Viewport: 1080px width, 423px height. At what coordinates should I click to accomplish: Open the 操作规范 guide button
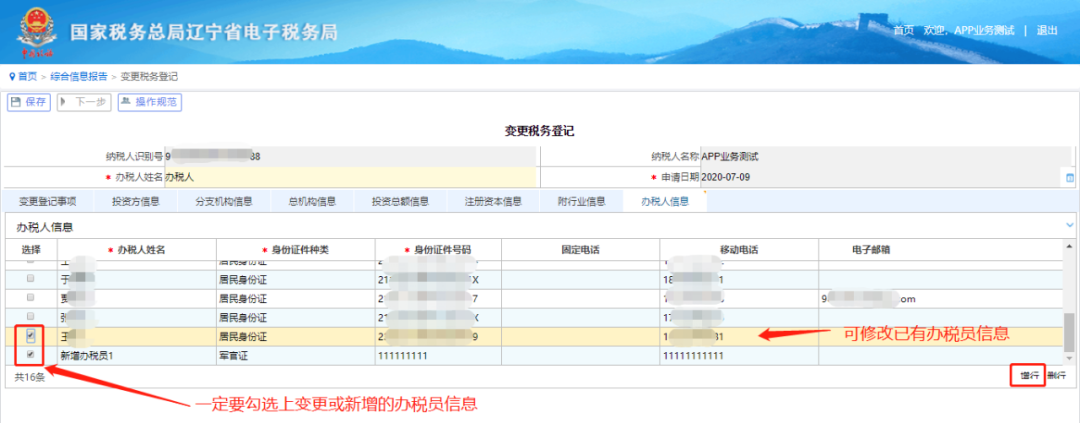tap(149, 102)
